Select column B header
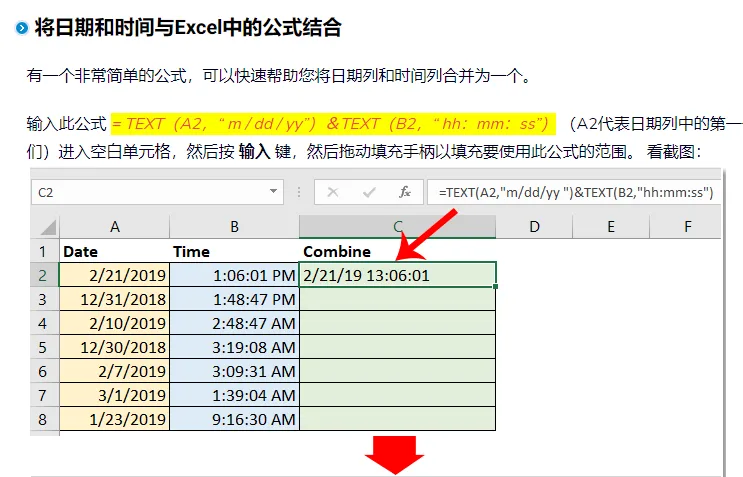743x477 pixels. click(x=234, y=227)
